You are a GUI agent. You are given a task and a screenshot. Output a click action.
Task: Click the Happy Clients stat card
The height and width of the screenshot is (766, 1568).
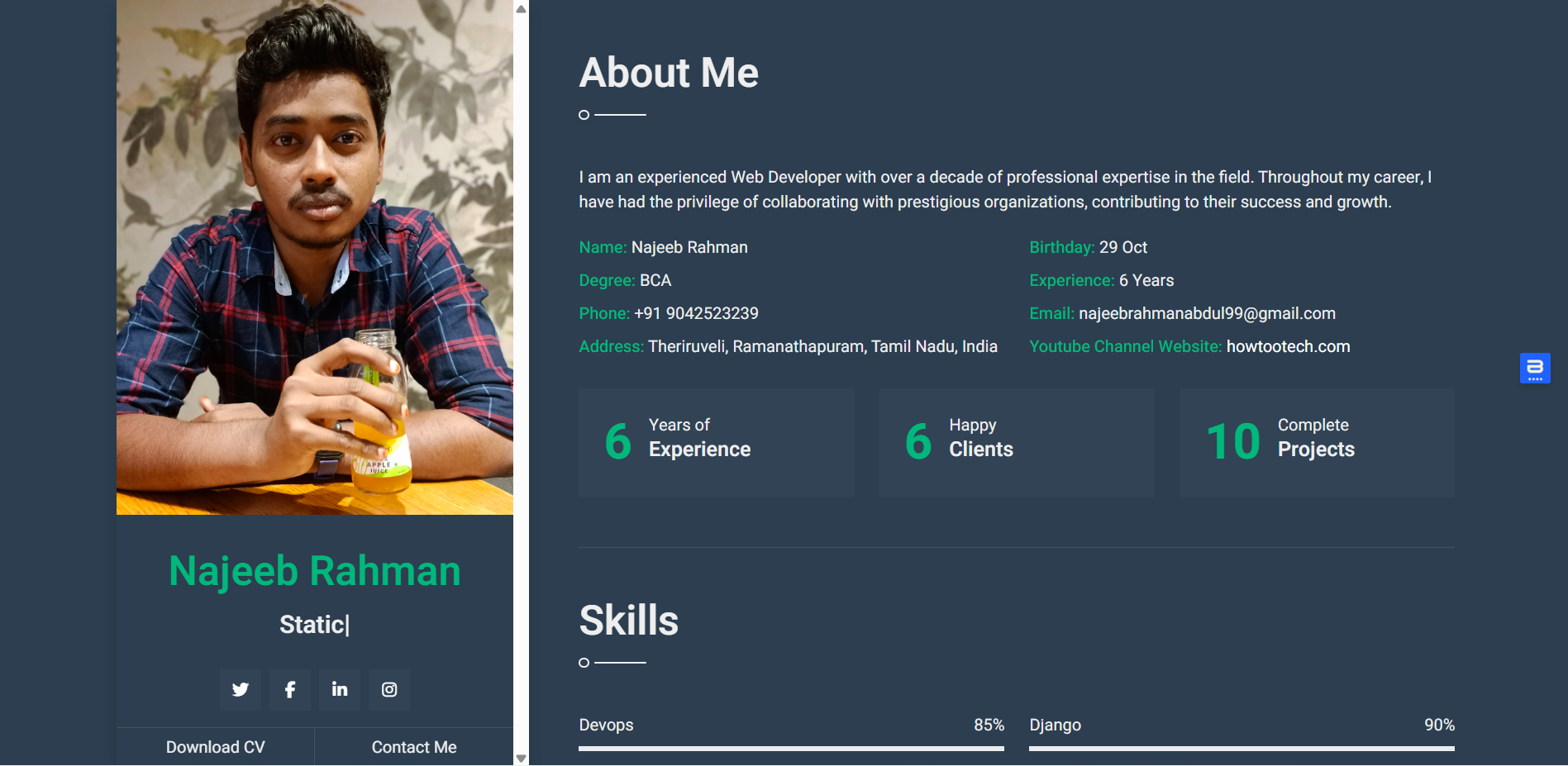coord(1017,443)
